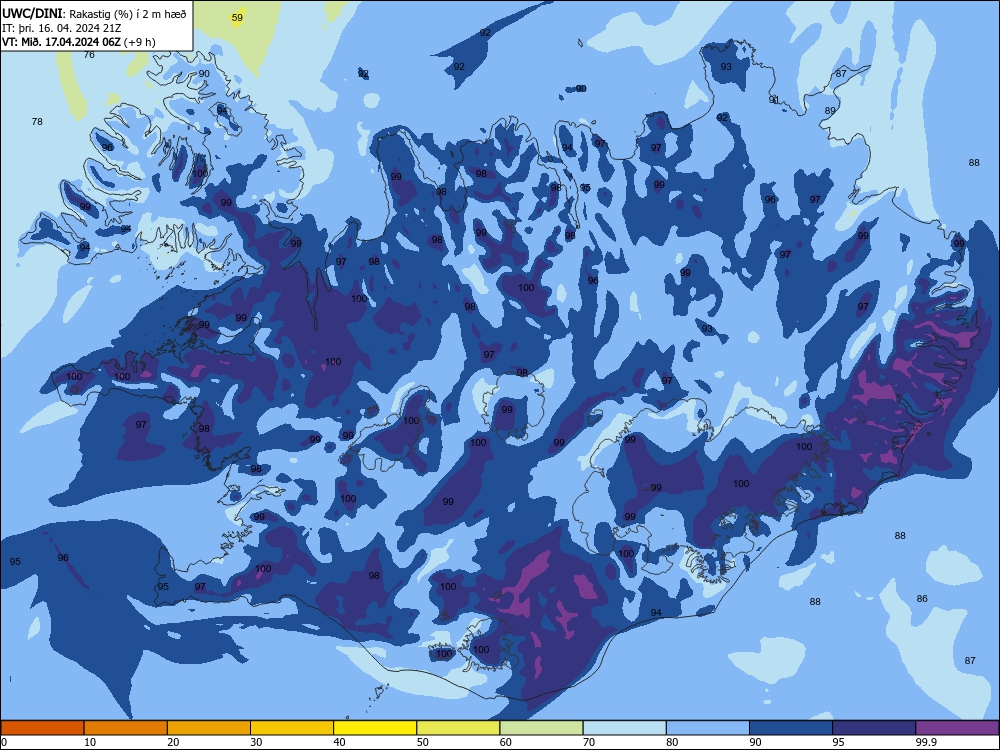
Task: Click the '30' legend tick label
Action: coord(256,742)
